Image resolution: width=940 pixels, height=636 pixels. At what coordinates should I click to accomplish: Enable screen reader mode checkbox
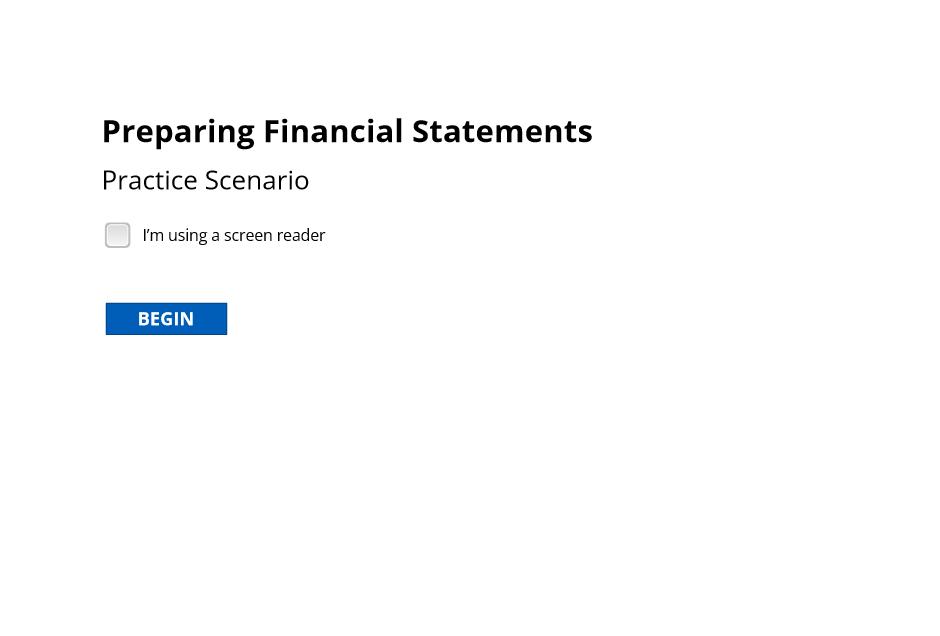tap(118, 235)
